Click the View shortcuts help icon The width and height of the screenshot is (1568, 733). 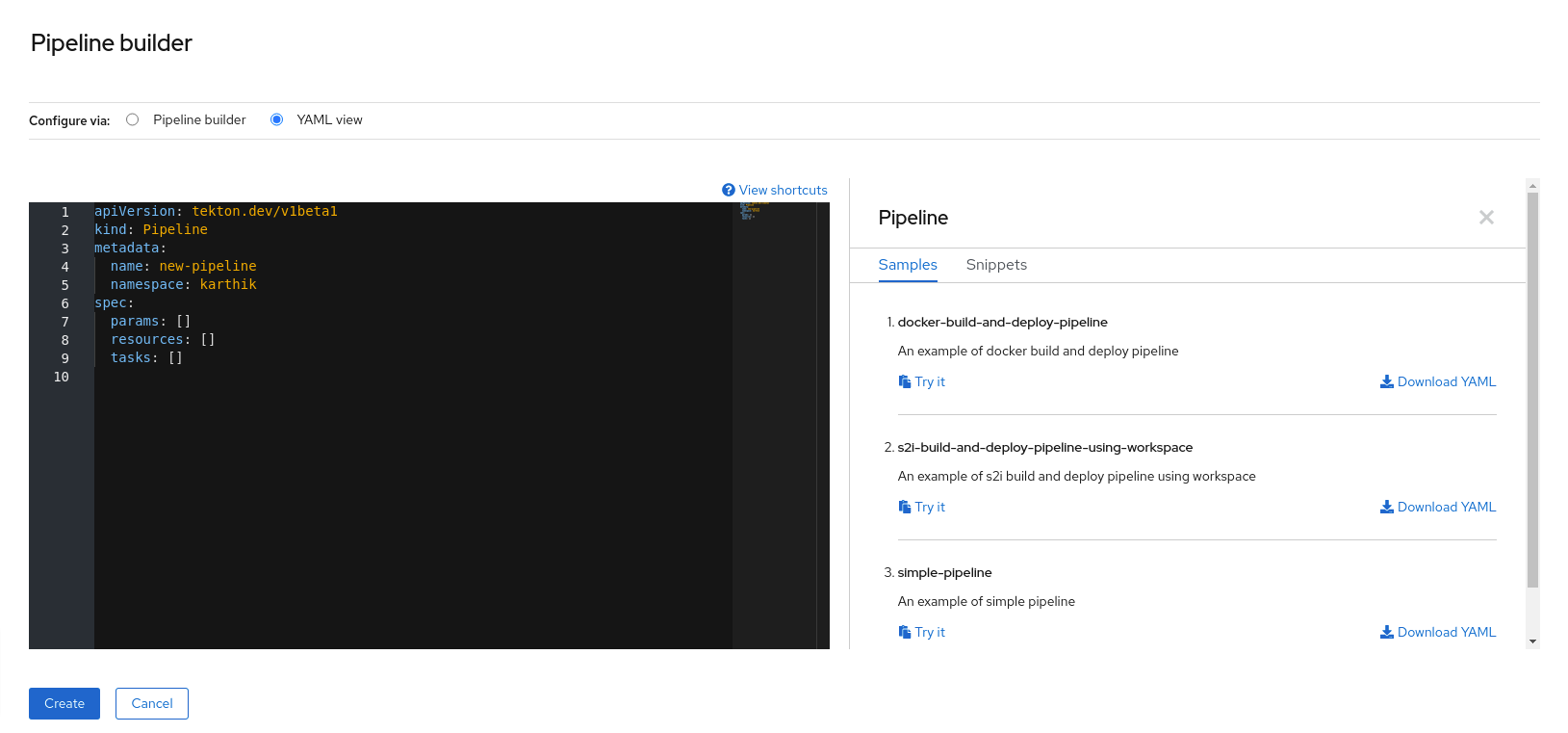pyautogui.click(x=728, y=191)
